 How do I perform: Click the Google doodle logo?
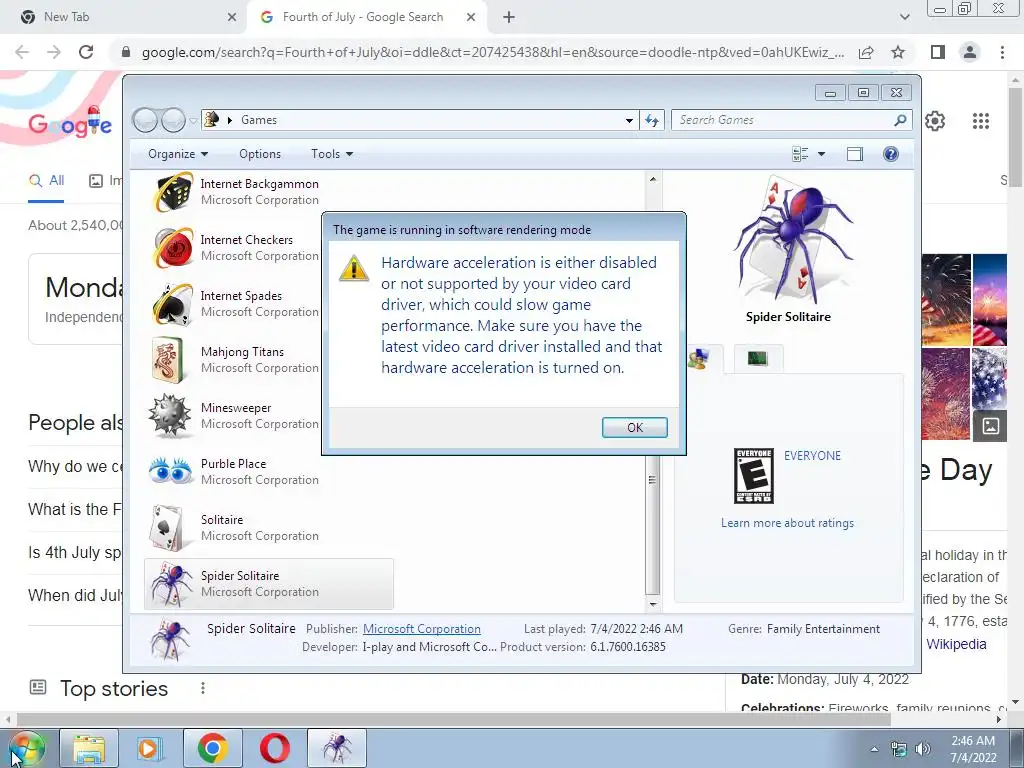pyautogui.click(x=71, y=121)
